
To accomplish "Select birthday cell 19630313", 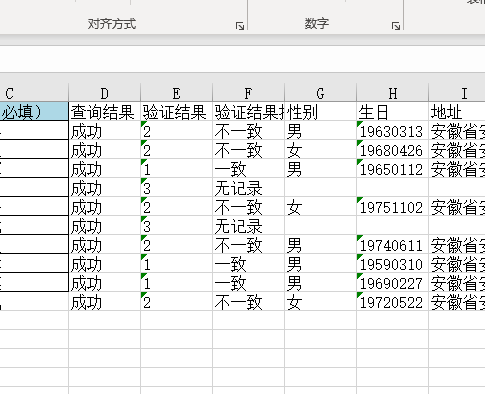I will pos(392,131).
